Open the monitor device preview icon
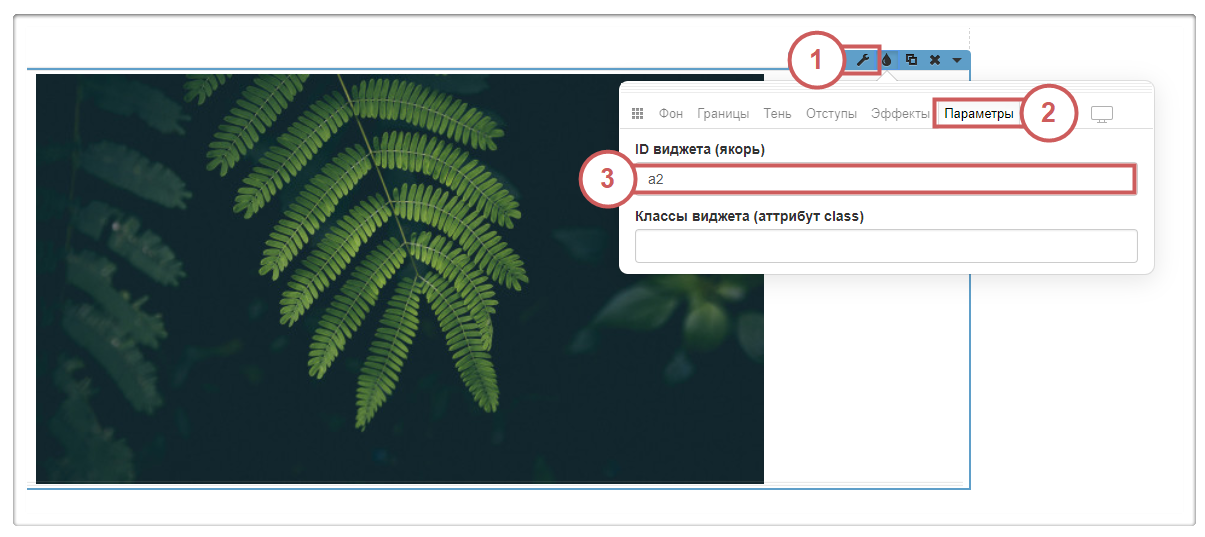 click(x=1101, y=114)
